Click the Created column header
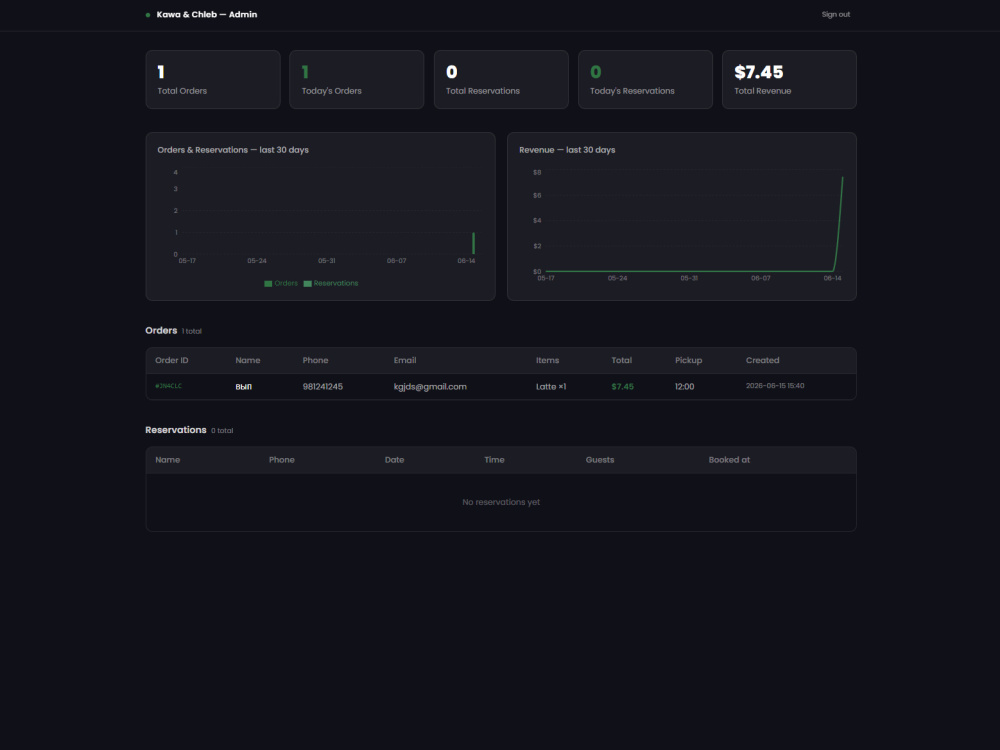This screenshot has height=750, width=1000. click(762, 360)
